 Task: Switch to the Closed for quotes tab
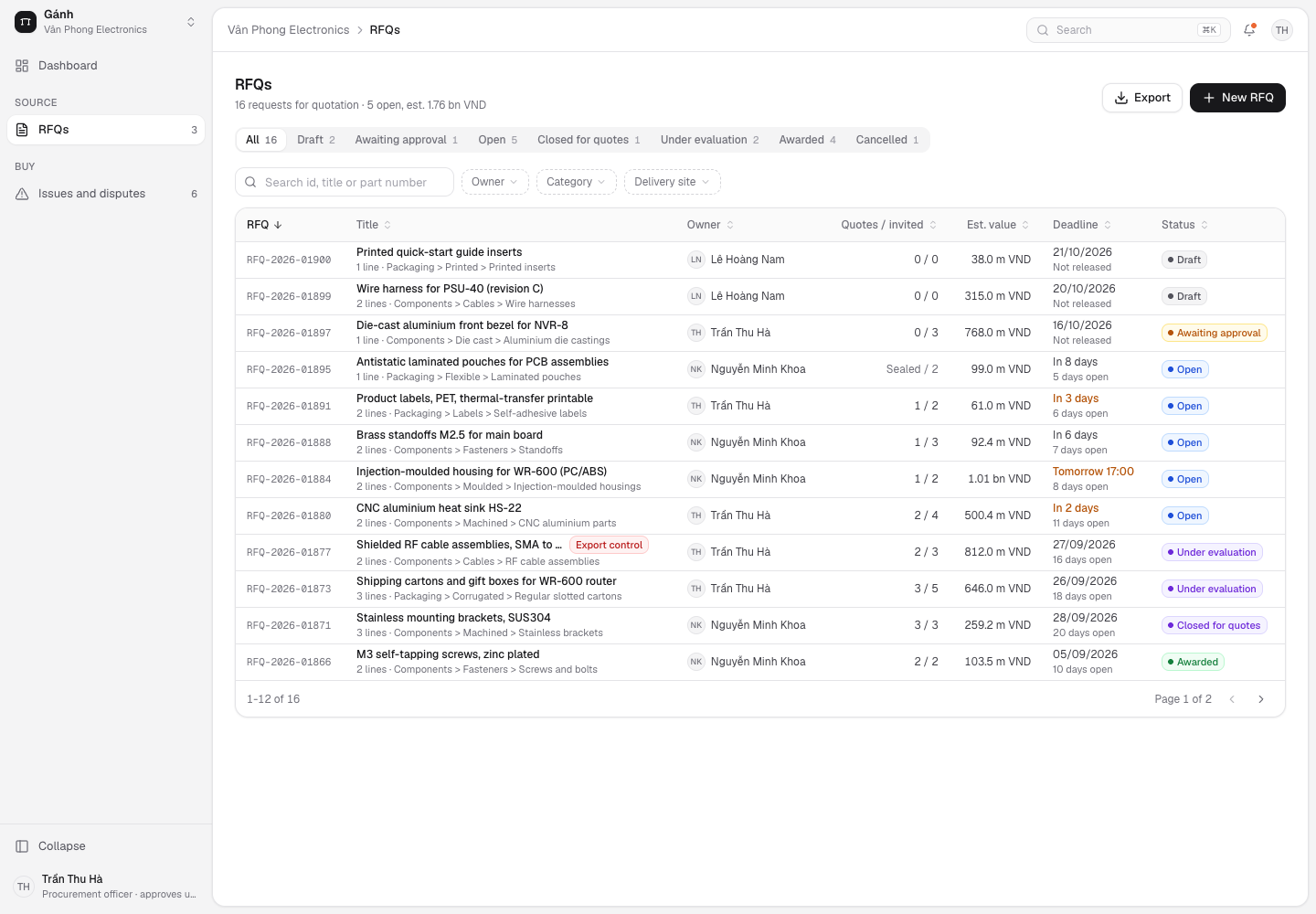click(x=589, y=140)
